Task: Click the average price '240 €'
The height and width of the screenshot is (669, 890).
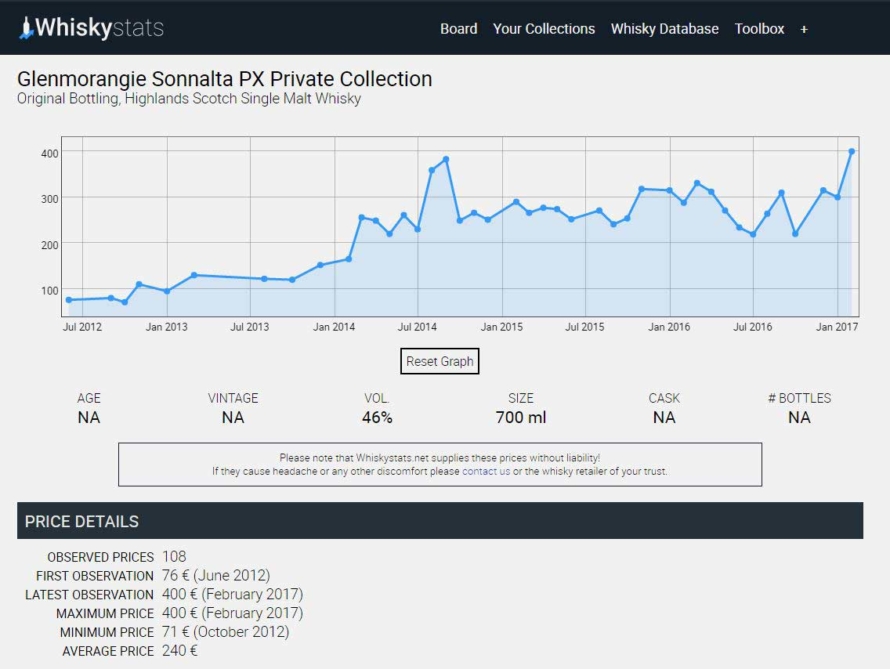Action: pyautogui.click(x=180, y=651)
